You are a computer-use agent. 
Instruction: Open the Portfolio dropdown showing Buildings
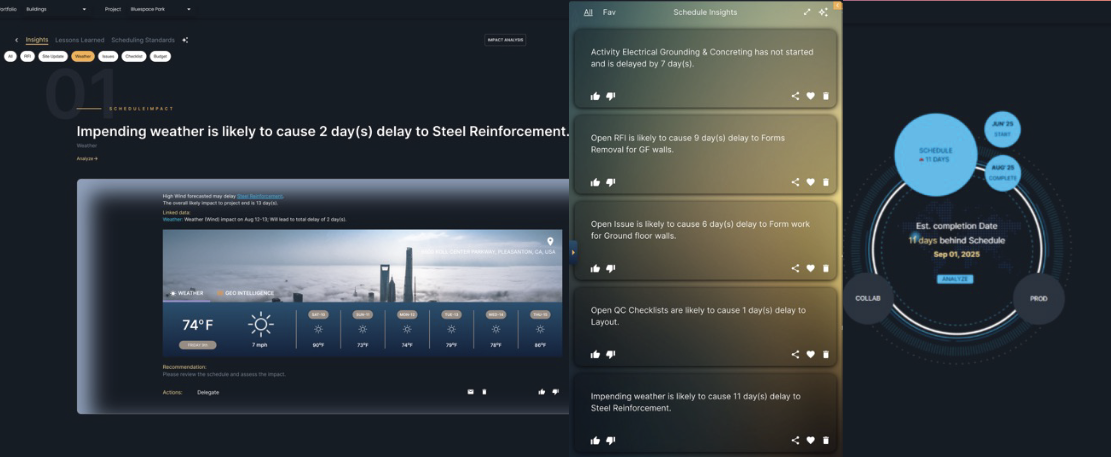(x=55, y=9)
